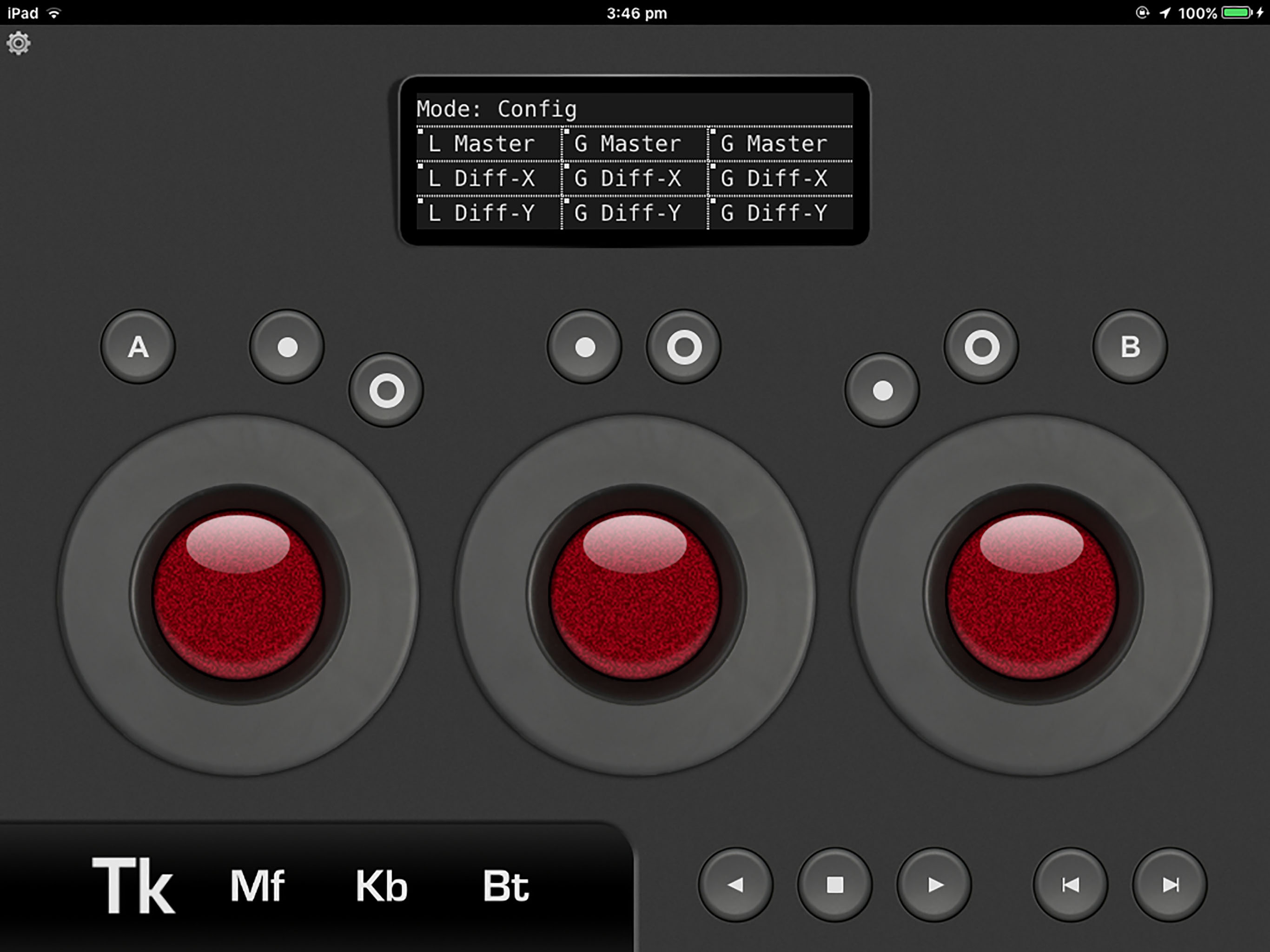Click the play forward transport button

(x=934, y=885)
